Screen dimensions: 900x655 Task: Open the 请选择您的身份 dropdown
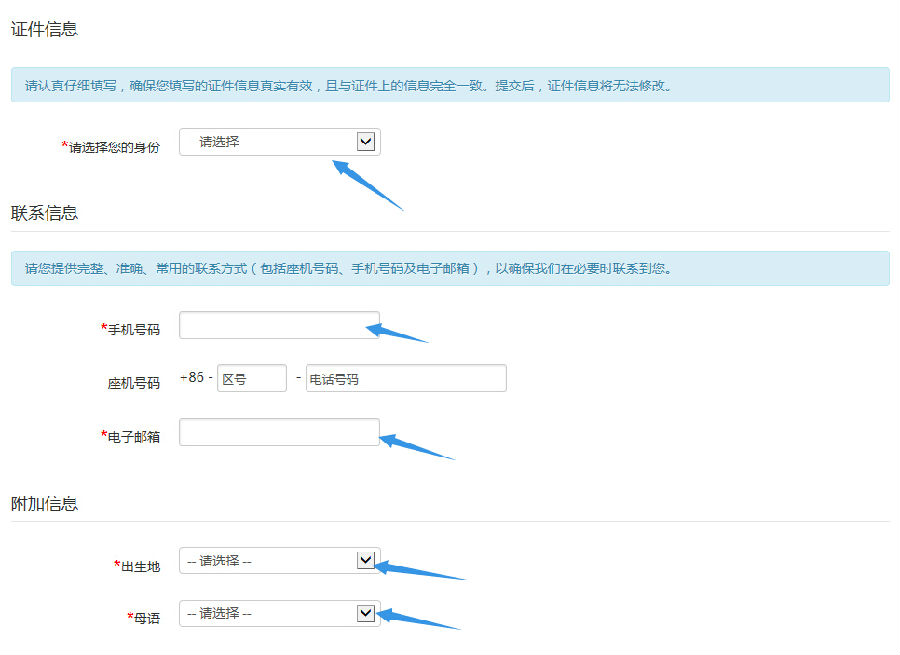[280, 141]
